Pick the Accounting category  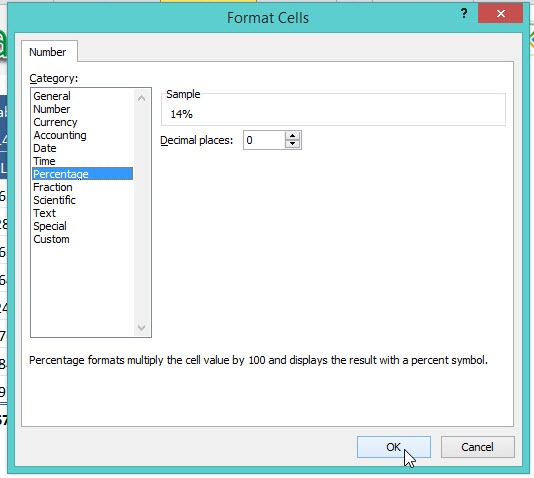tap(60, 135)
